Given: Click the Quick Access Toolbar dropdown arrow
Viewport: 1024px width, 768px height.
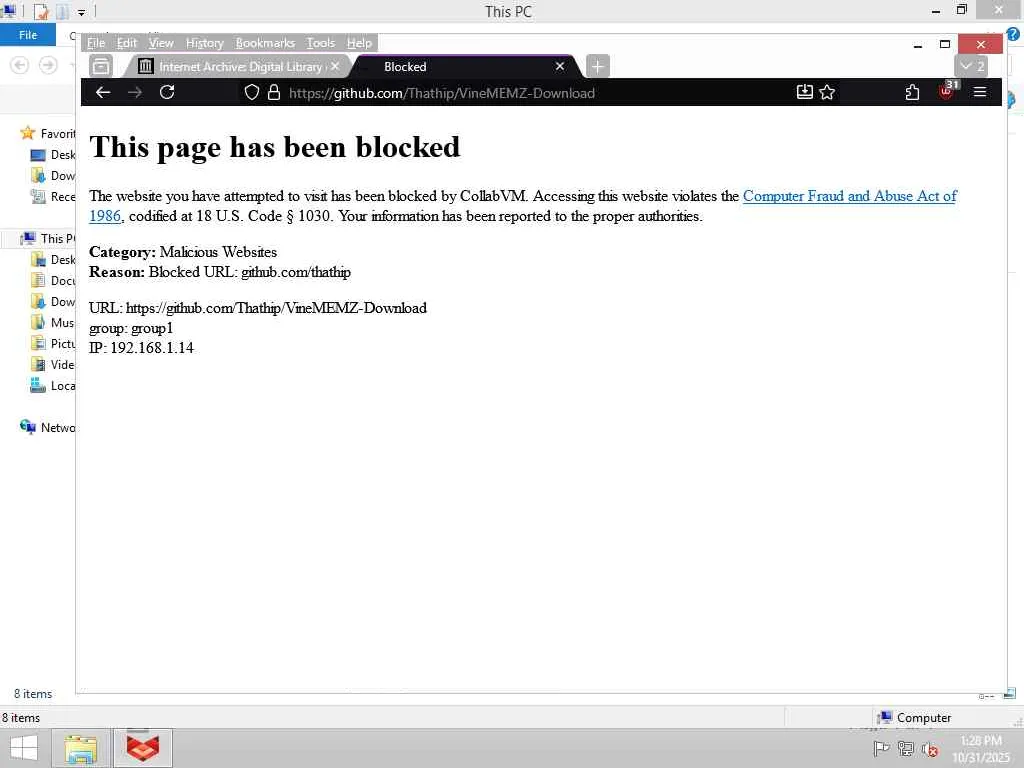Looking at the screenshot, I should point(81,12).
